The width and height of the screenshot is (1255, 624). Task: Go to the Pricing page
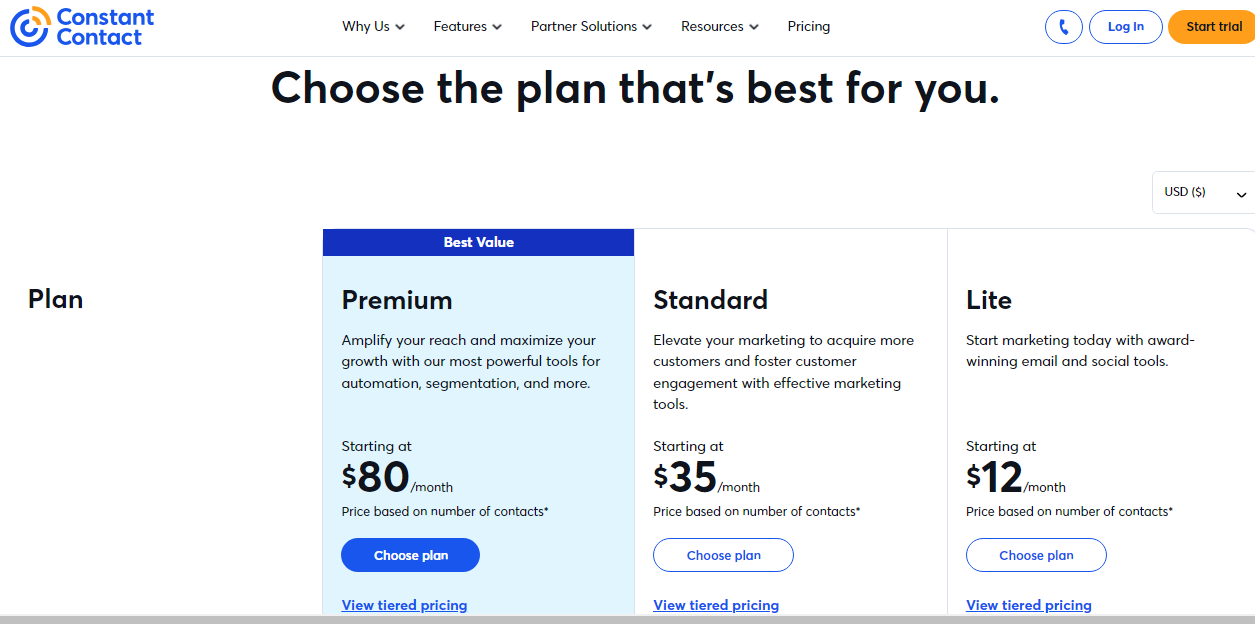[x=808, y=27]
